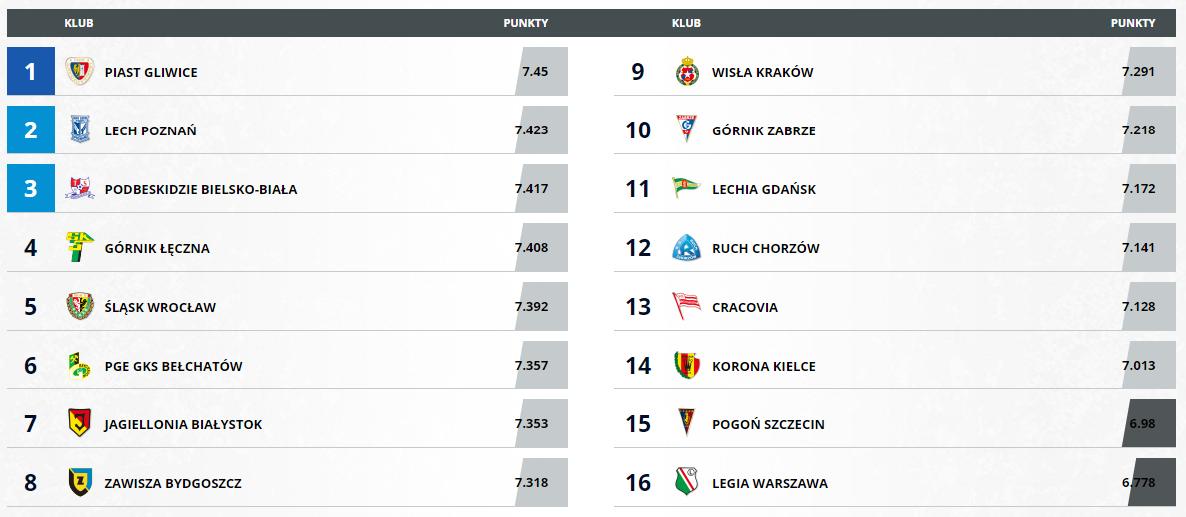This screenshot has width=1186, height=517.
Task: Click the Lech Poznań club crest
Action: (x=79, y=129)
